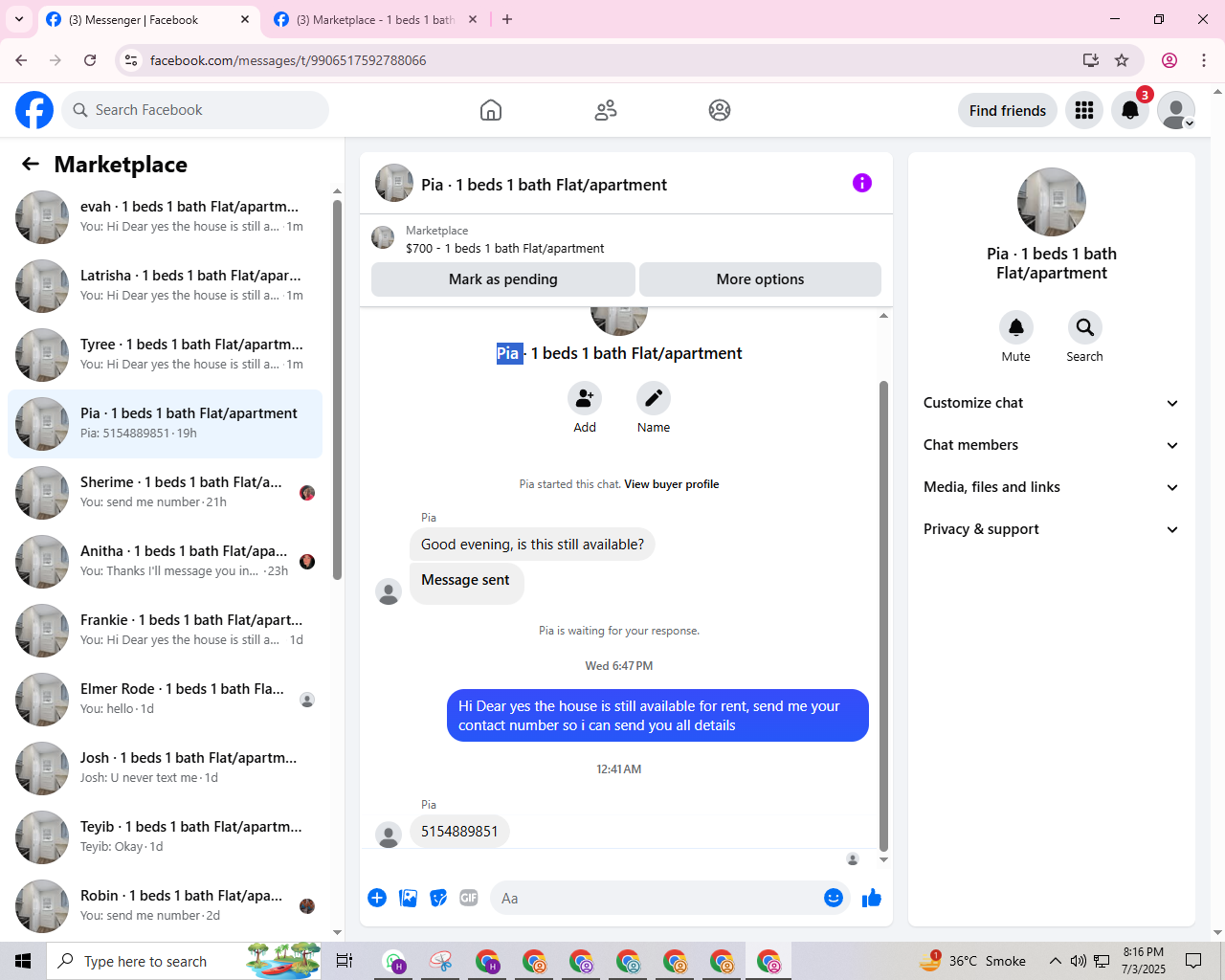
Task: Open Chrome tab search dropdown arrow
Action: (19, 19)
